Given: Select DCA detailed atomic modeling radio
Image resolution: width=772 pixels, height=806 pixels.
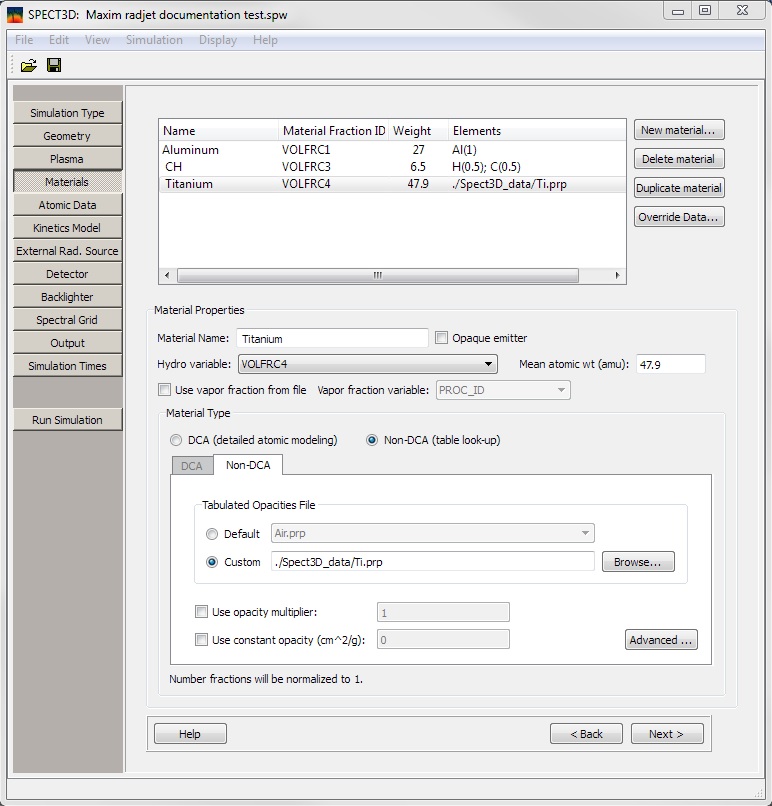Looking at the screenshot, I should pos(177,440).
